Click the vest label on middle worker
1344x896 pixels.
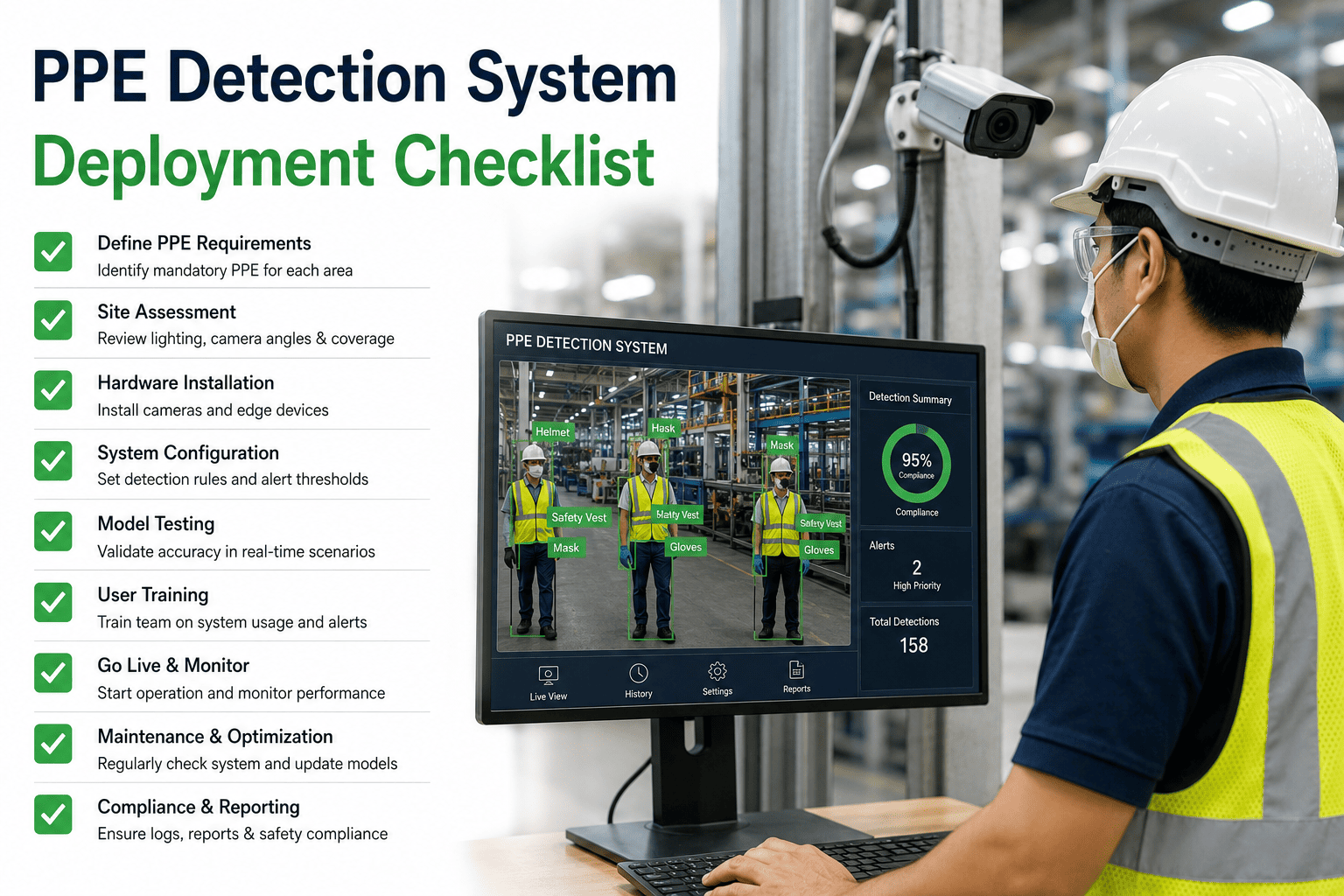[x=677, y=514]
